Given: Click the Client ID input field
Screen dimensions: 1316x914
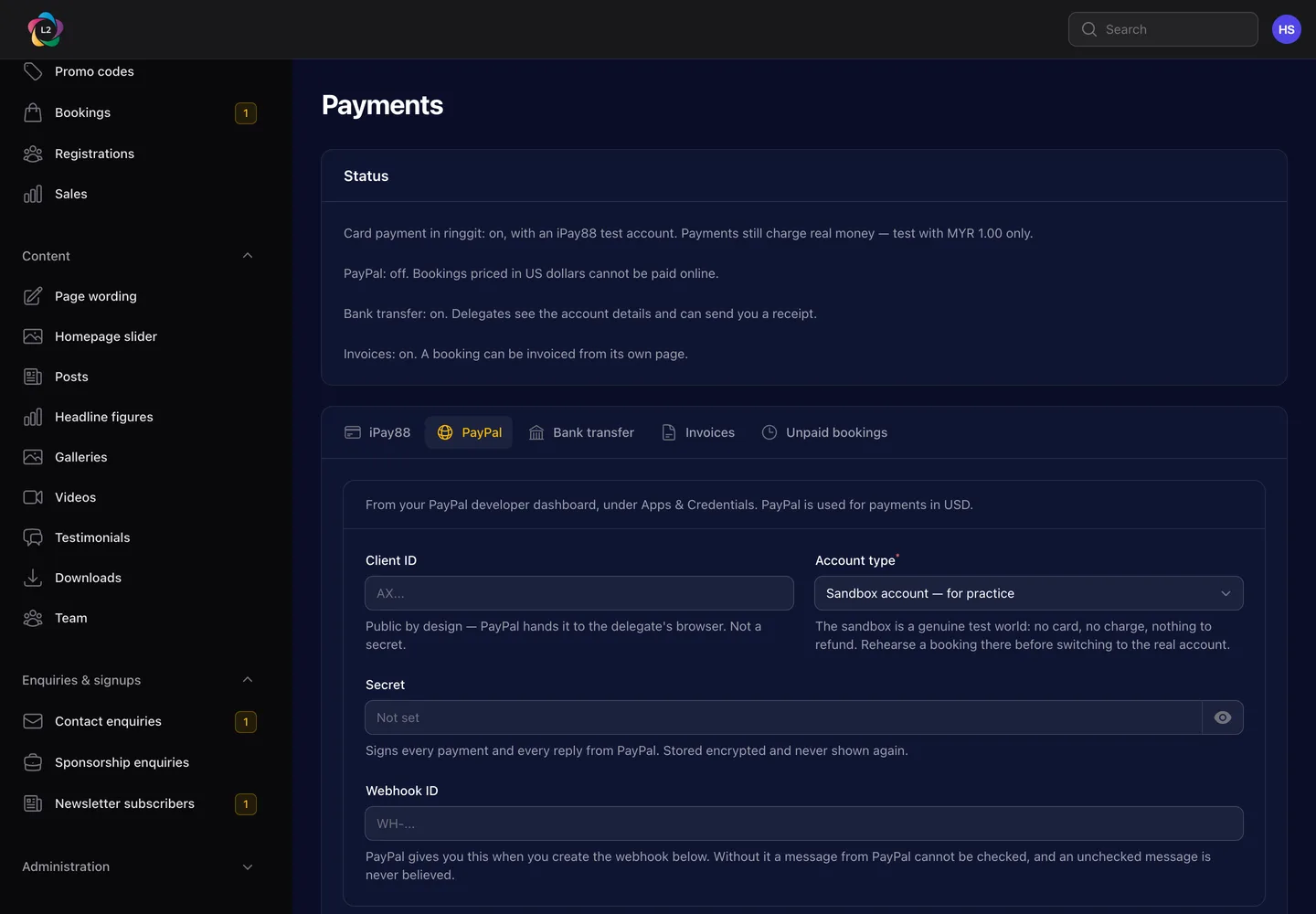Looking at the screenshot, I should (x=579, y=593).
